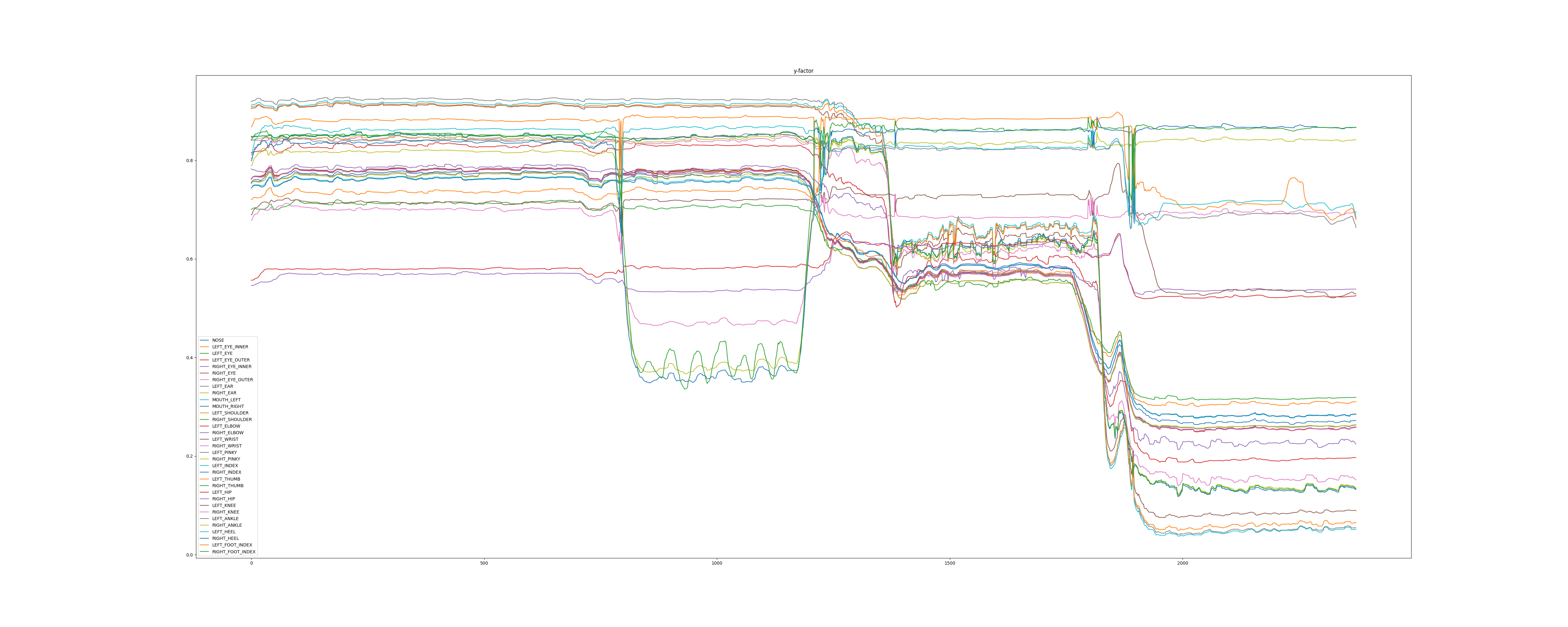Click the MOUTH_LEFT legend label

pyautogui.click(x=226, y=400)
